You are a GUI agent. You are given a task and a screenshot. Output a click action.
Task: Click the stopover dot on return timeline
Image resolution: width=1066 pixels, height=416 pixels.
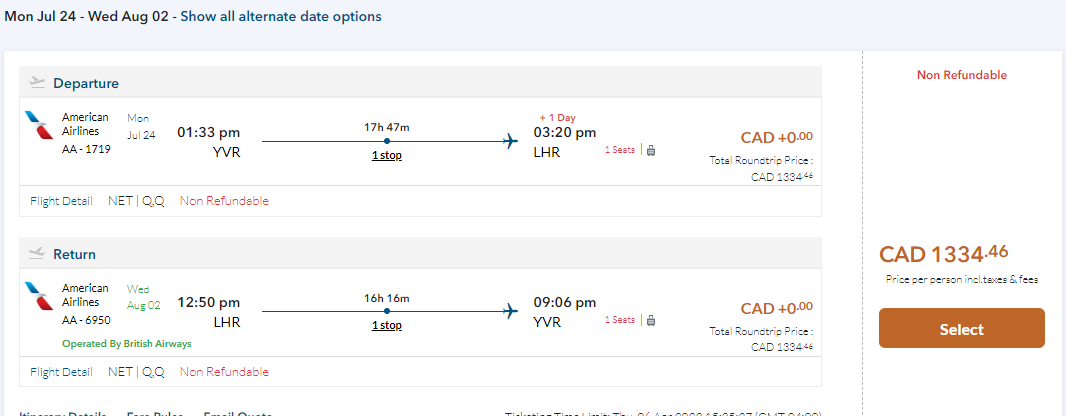[386, 311]
